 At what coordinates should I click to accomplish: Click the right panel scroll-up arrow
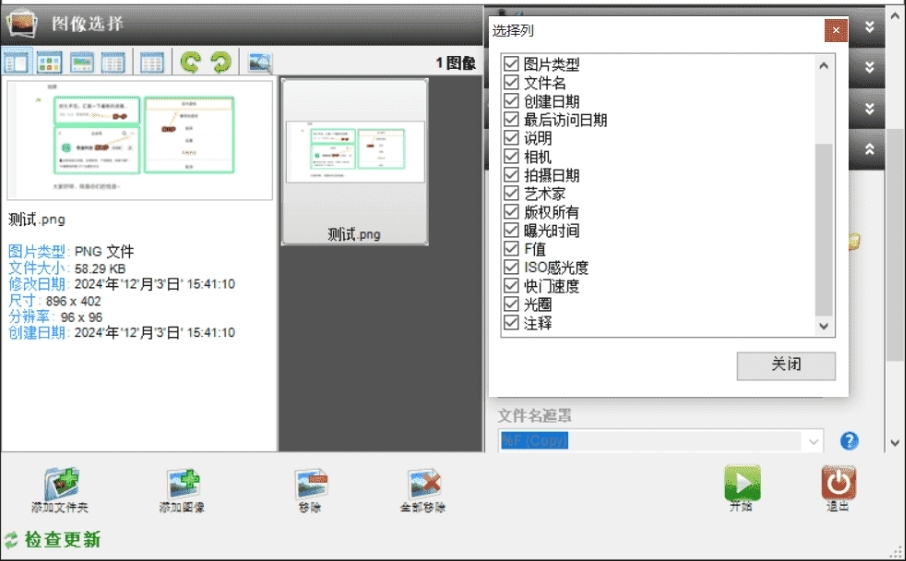895,16
